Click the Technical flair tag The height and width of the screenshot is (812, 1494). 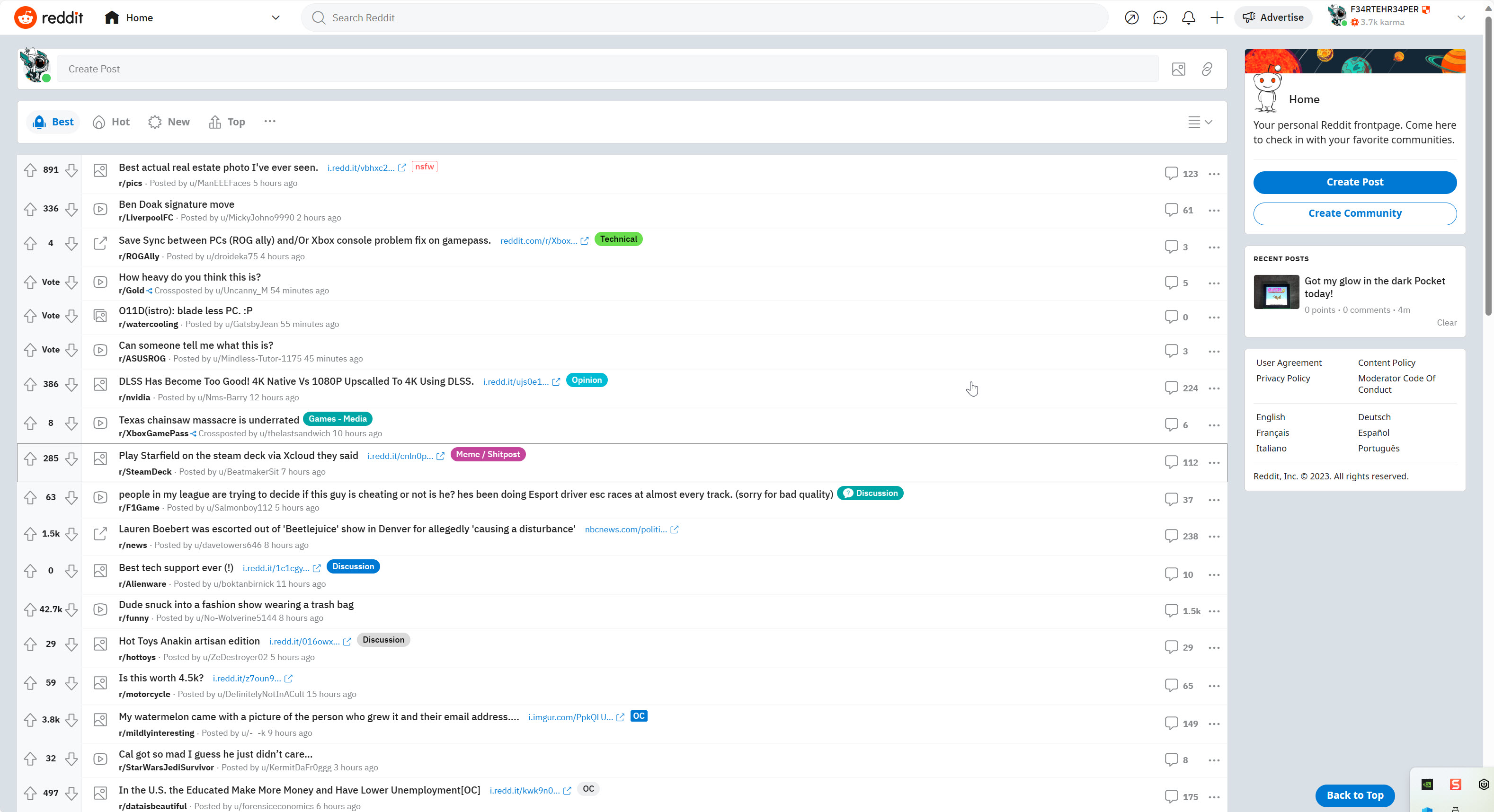coord(618,239)
